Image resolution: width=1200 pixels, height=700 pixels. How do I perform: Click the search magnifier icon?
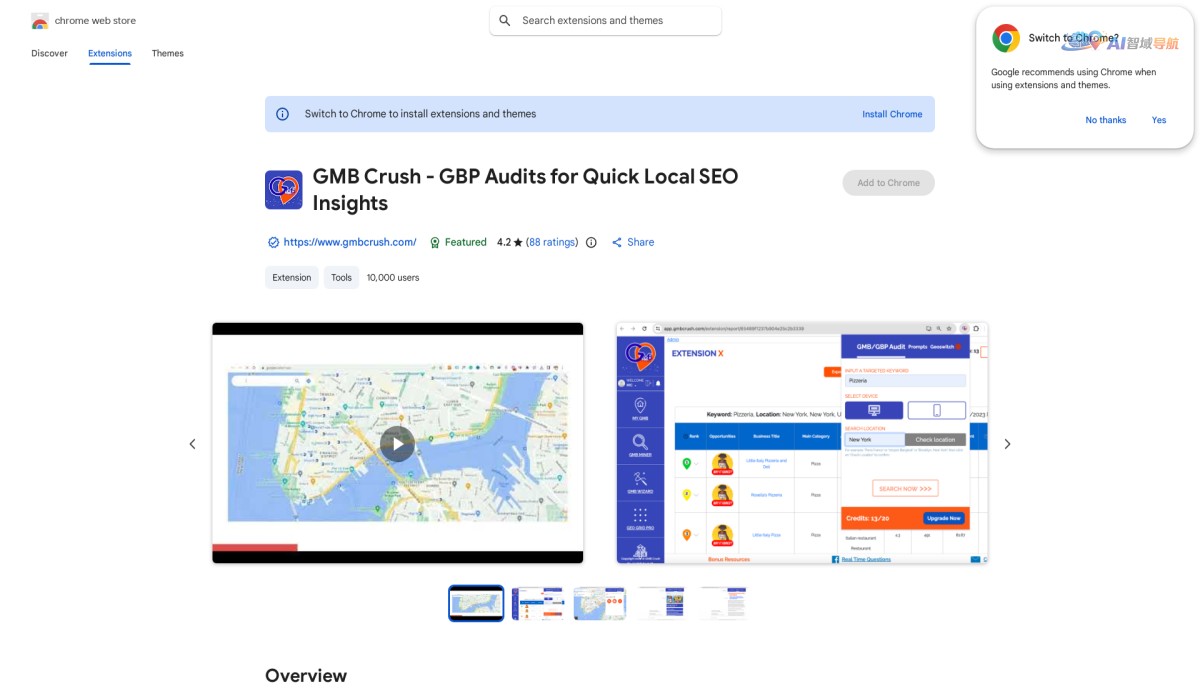[505, 20]
